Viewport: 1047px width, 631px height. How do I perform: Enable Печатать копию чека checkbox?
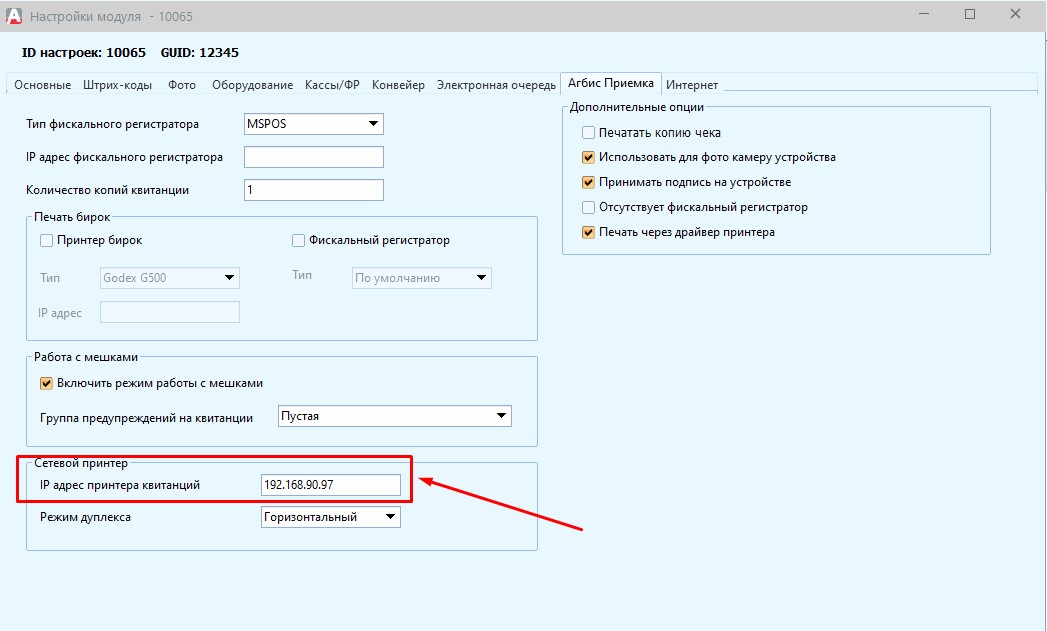click(x=588, y=133)
